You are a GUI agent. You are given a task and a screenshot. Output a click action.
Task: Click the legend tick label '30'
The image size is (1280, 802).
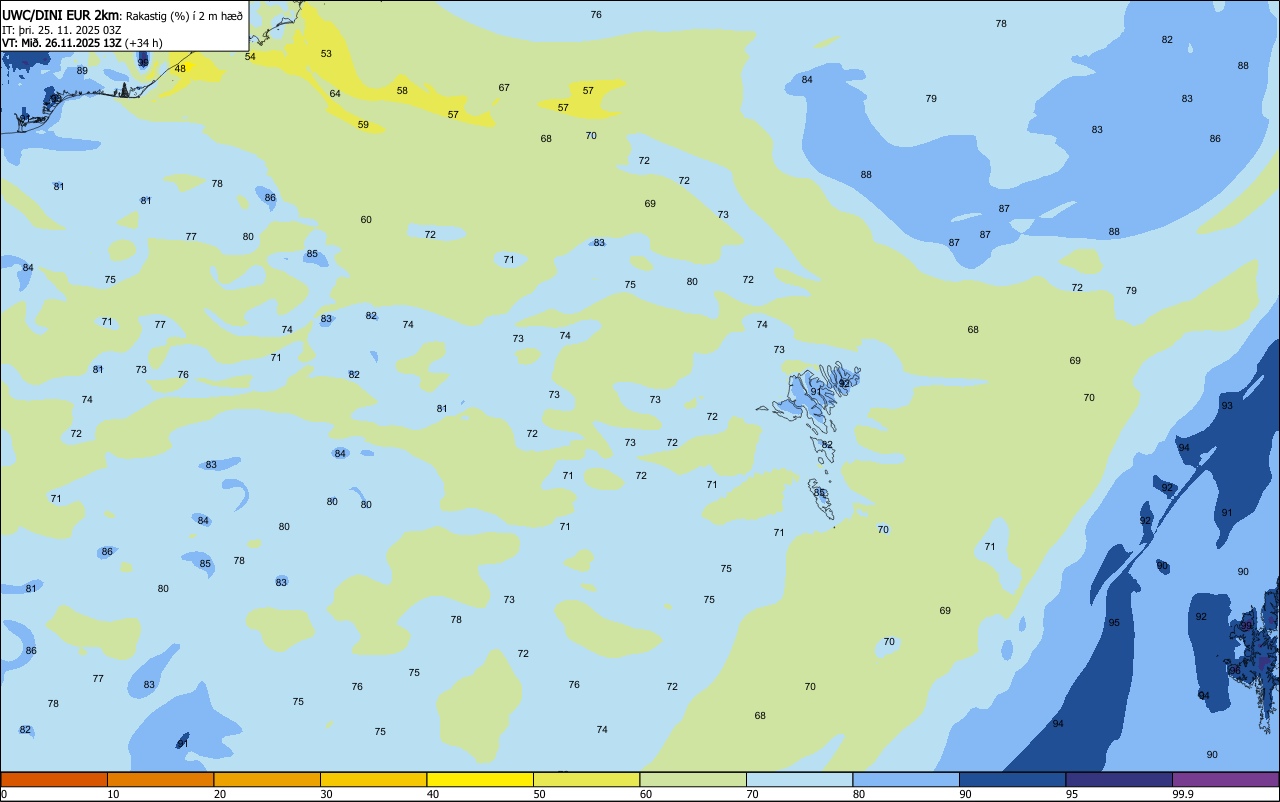pos(326,794)
